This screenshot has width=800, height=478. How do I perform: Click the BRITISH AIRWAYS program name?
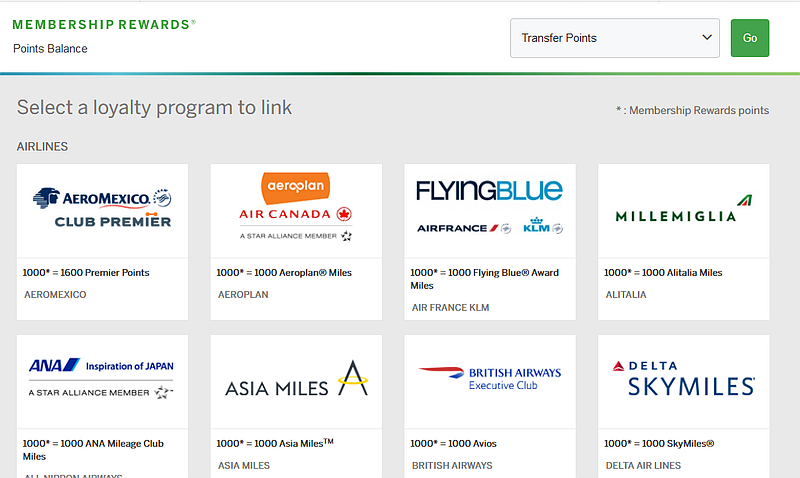click(x=452, y=465)
